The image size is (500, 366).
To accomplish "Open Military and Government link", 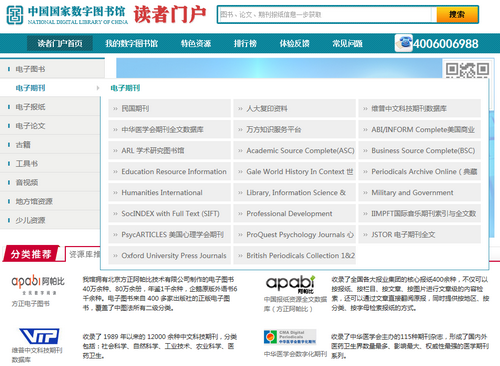I will [419, 192].
